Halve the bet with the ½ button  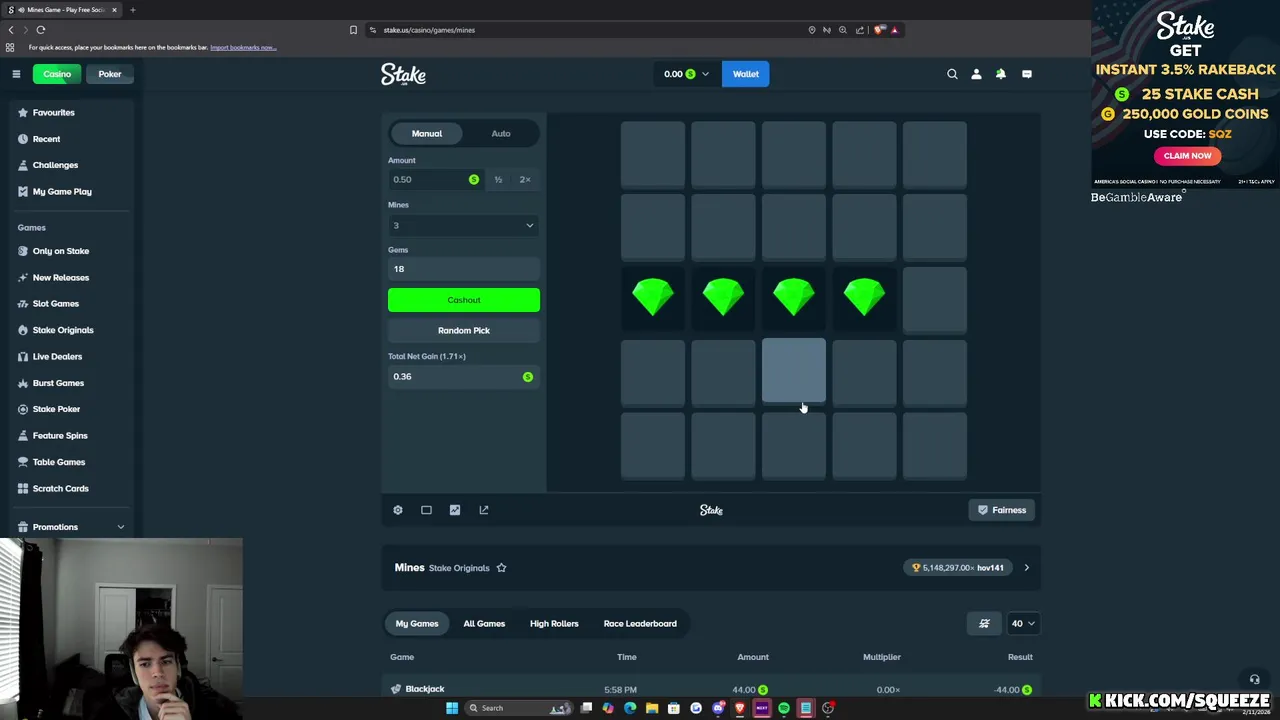point(498,179)
